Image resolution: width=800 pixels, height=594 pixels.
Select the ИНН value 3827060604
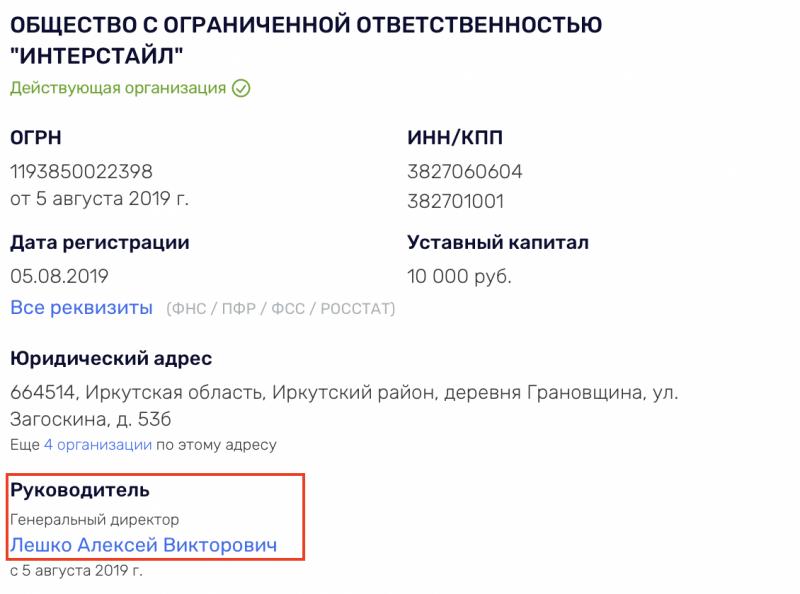[465, 171]
